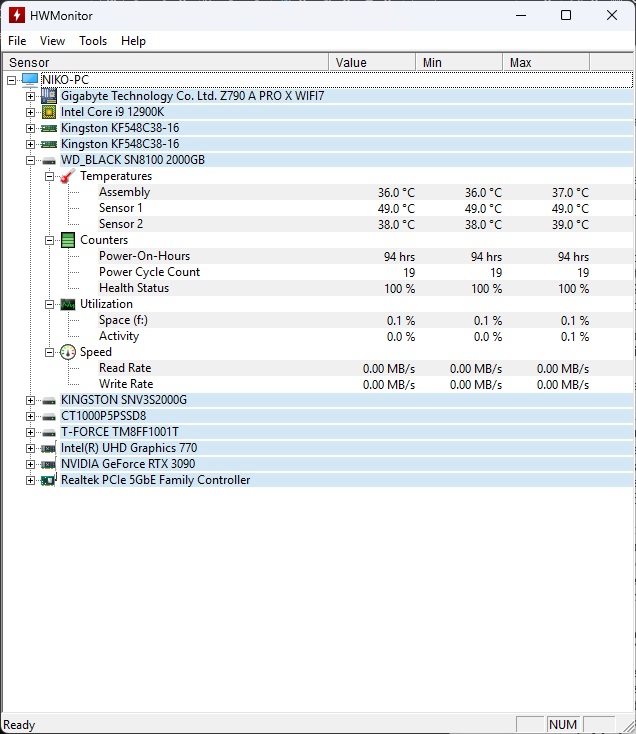
Task: Select the Activity utilization row
Action: (366, 337)
